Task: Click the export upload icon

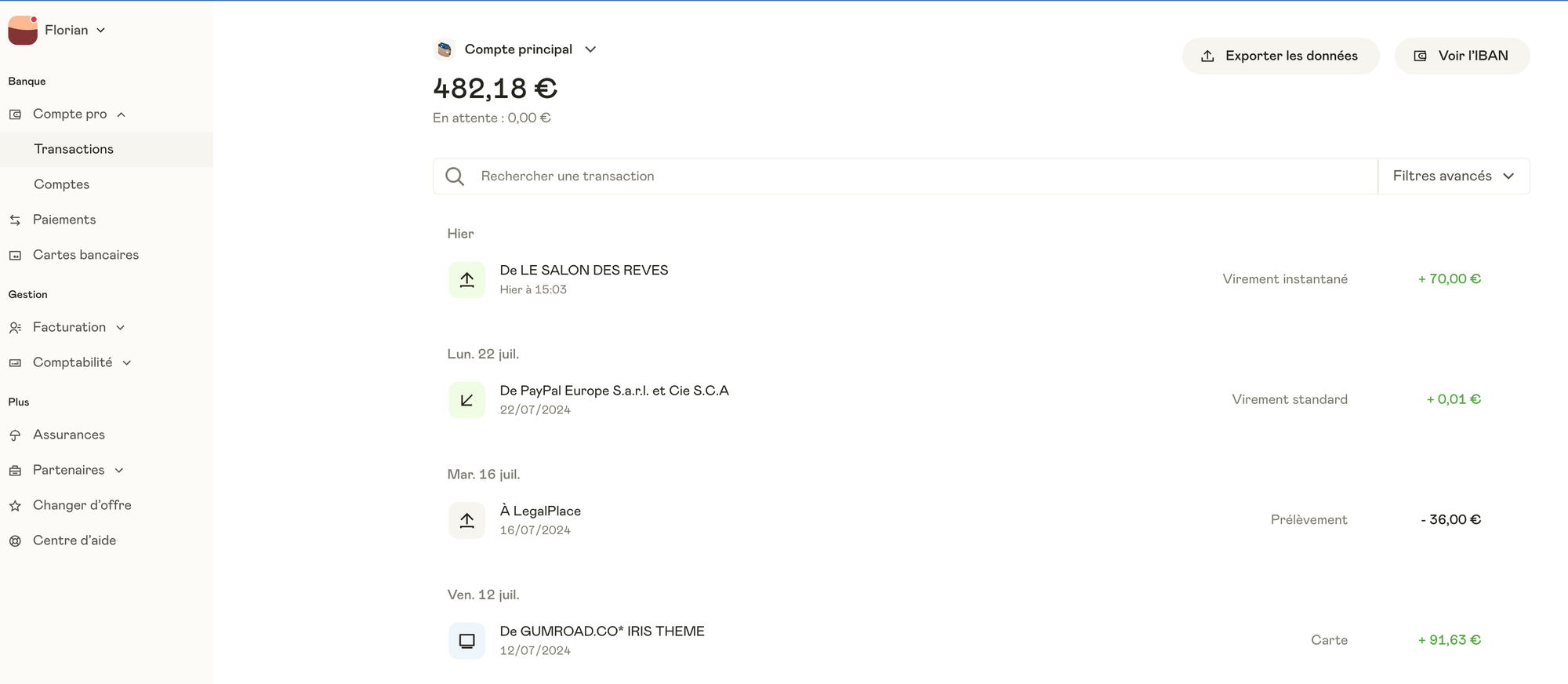Action: (1208, 56)
